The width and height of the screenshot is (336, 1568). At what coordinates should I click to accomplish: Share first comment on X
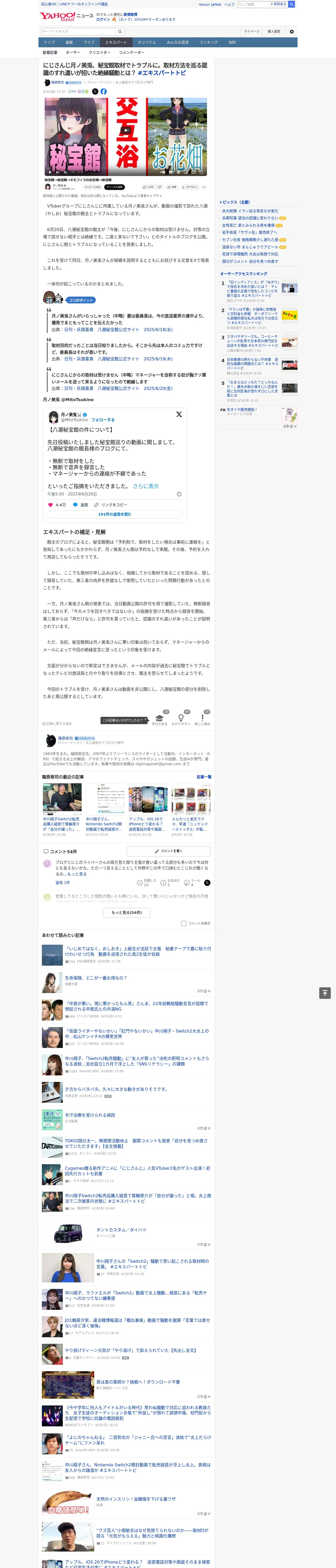(x=207, y=883)
